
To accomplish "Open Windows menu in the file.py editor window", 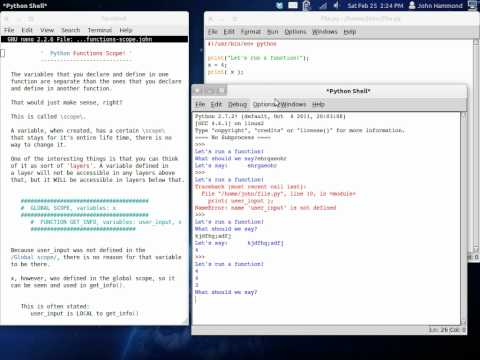I will coord(325,32).
